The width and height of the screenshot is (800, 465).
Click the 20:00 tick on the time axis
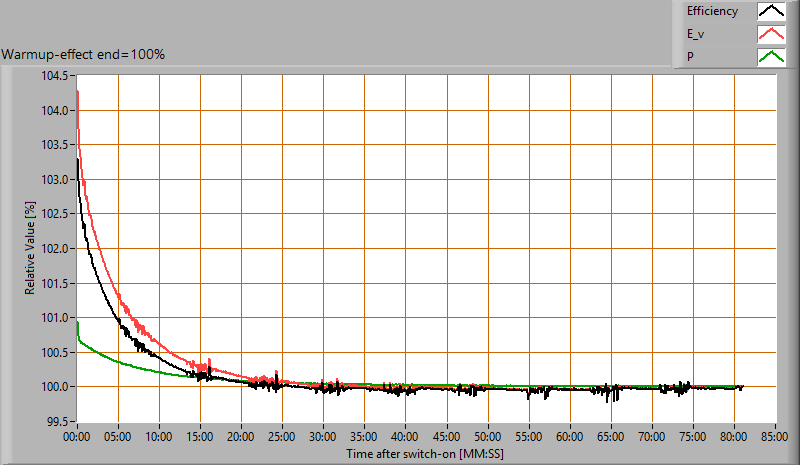click(x=241, y=437)
